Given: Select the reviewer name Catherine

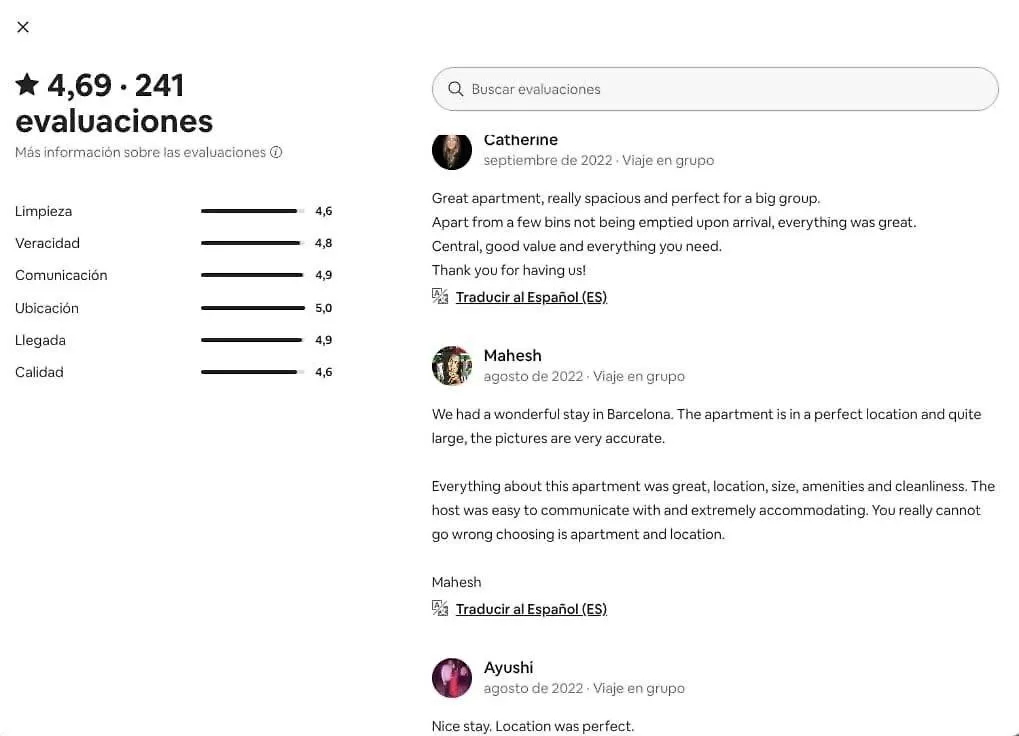Looking at the screenshot, I should (521, 140).
